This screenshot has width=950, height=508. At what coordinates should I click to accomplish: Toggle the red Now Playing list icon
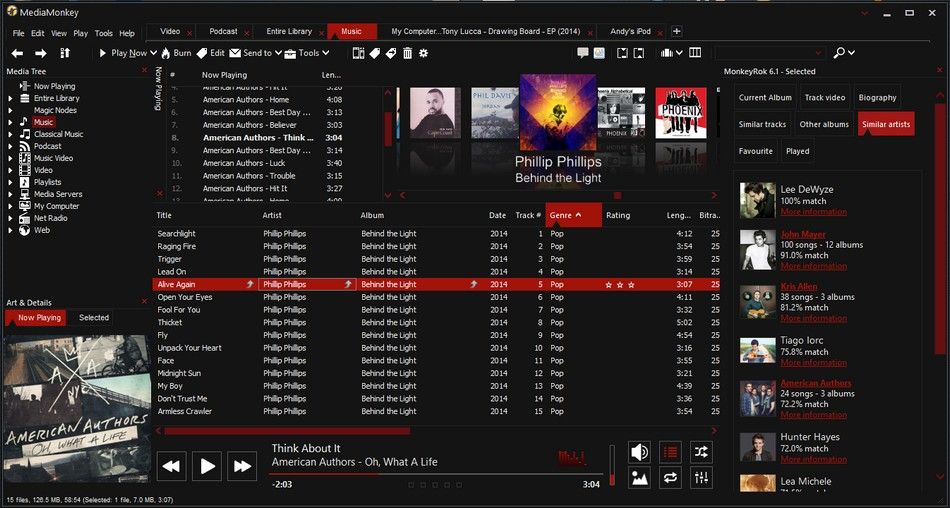pyautogui.click(x=670, y=452)
